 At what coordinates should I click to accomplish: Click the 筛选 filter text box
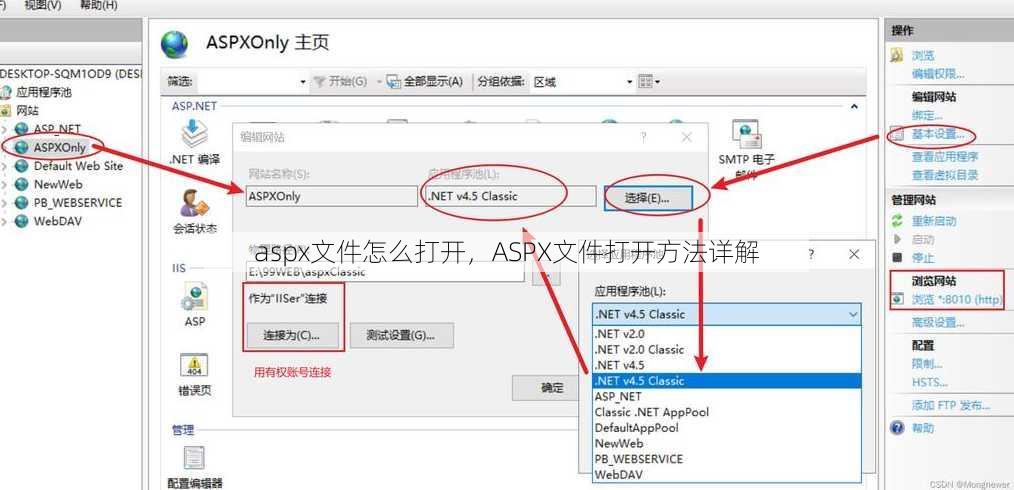(x=249, y=82)
